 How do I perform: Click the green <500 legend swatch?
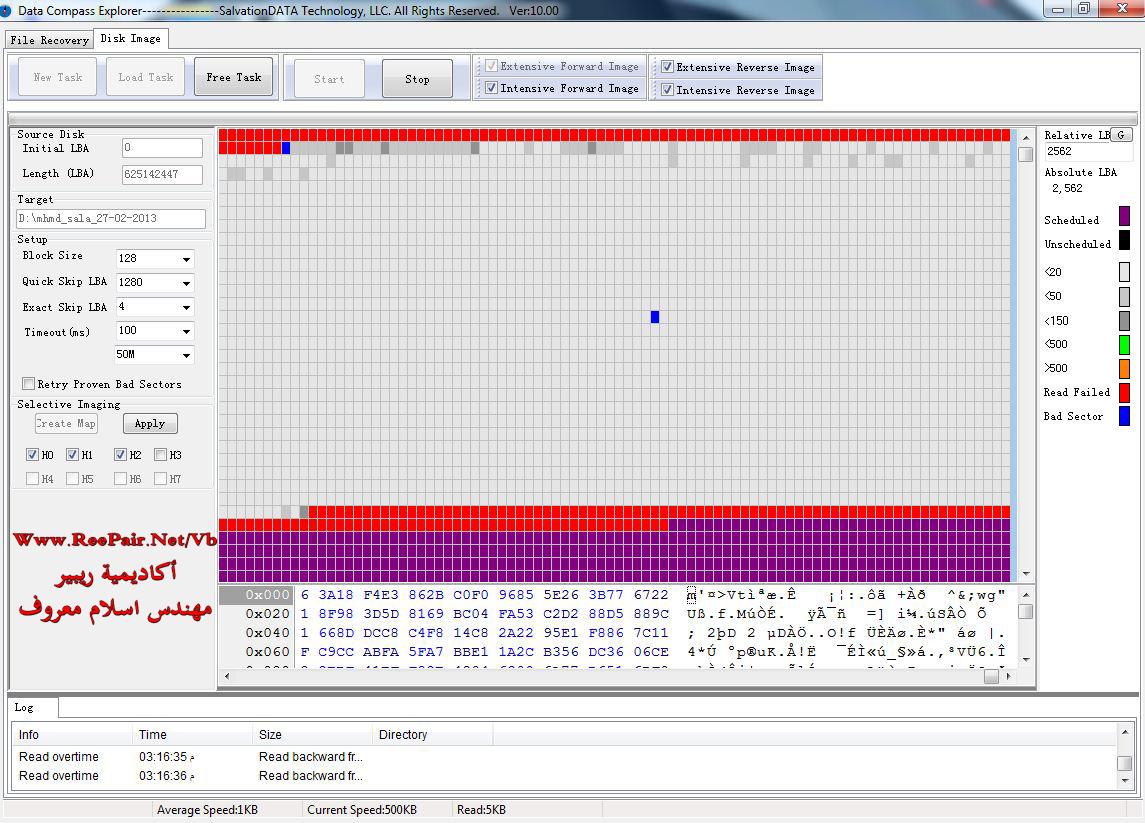click(x=1124, y=344)
